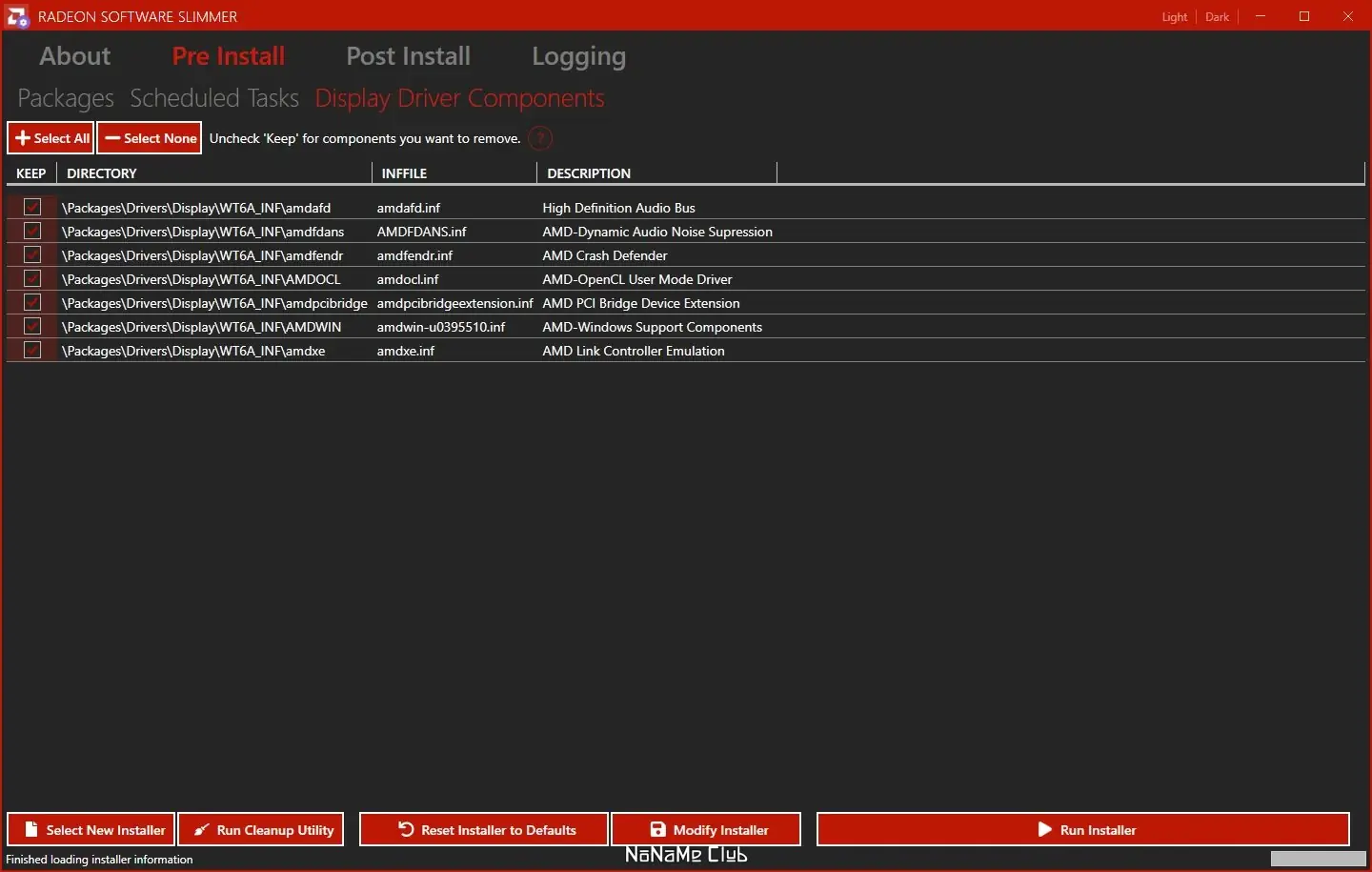Select the WT6A_INF\AMDOCL directory path
1372x872 pixels.
(201, 279)
